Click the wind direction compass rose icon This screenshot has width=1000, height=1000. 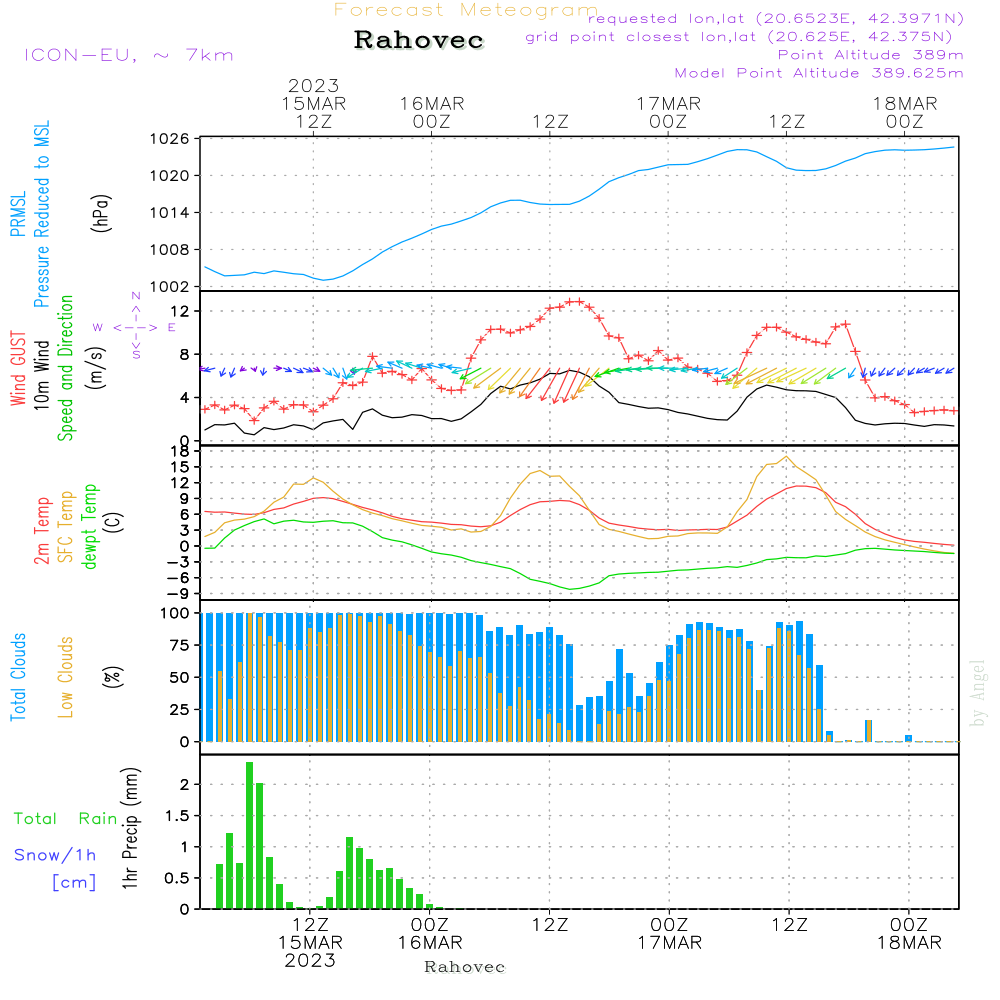(136, 327)
